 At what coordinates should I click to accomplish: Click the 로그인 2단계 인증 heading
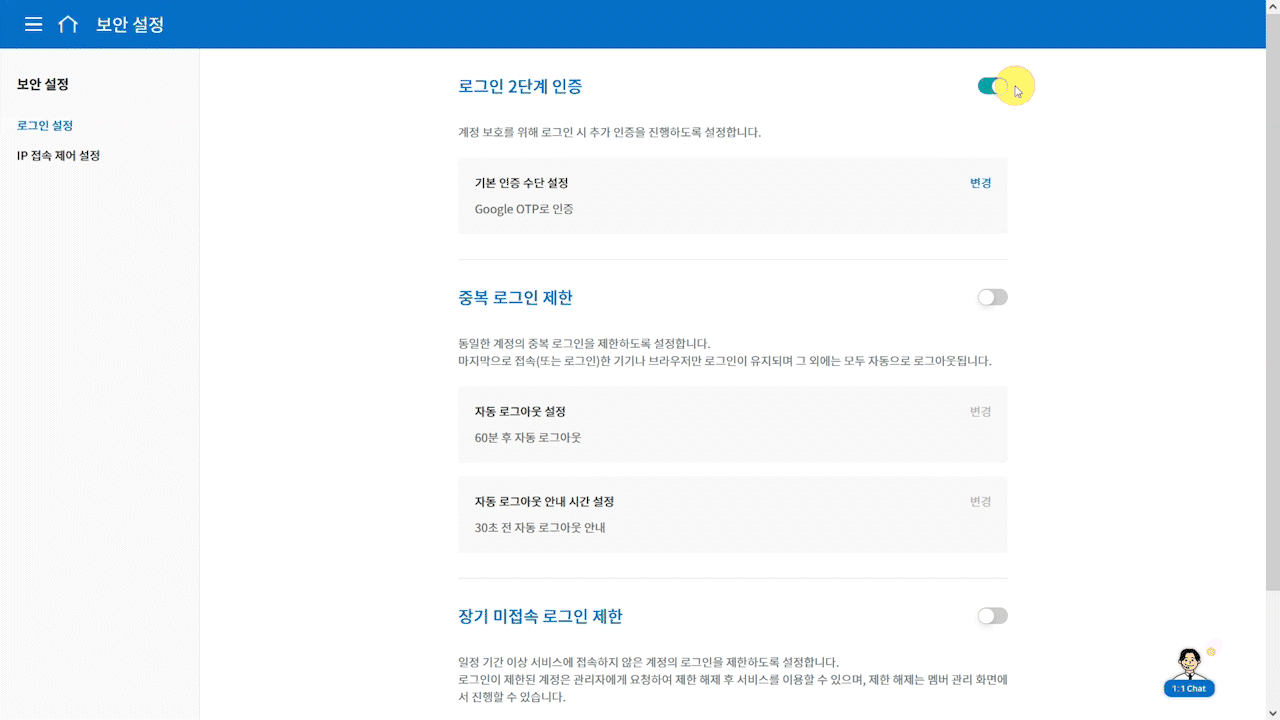(x=520, y=86)
